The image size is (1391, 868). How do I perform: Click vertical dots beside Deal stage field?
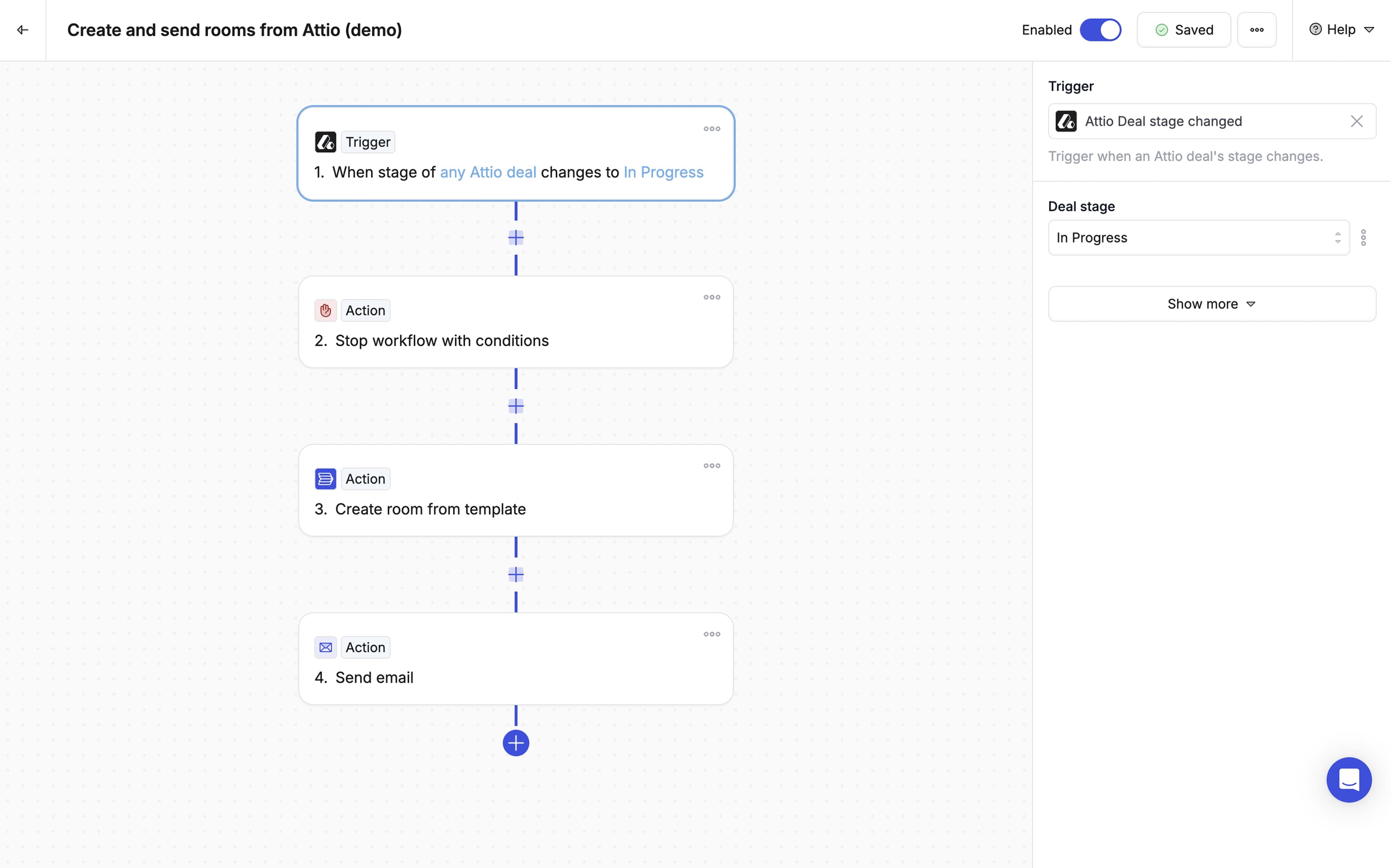(1363, 238)
